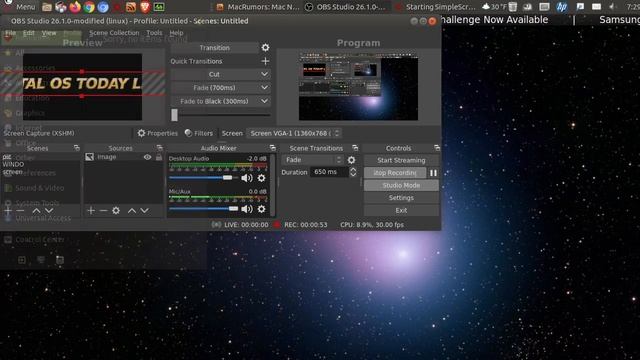Click the Desktop Audio volume slider

(203, 178)
